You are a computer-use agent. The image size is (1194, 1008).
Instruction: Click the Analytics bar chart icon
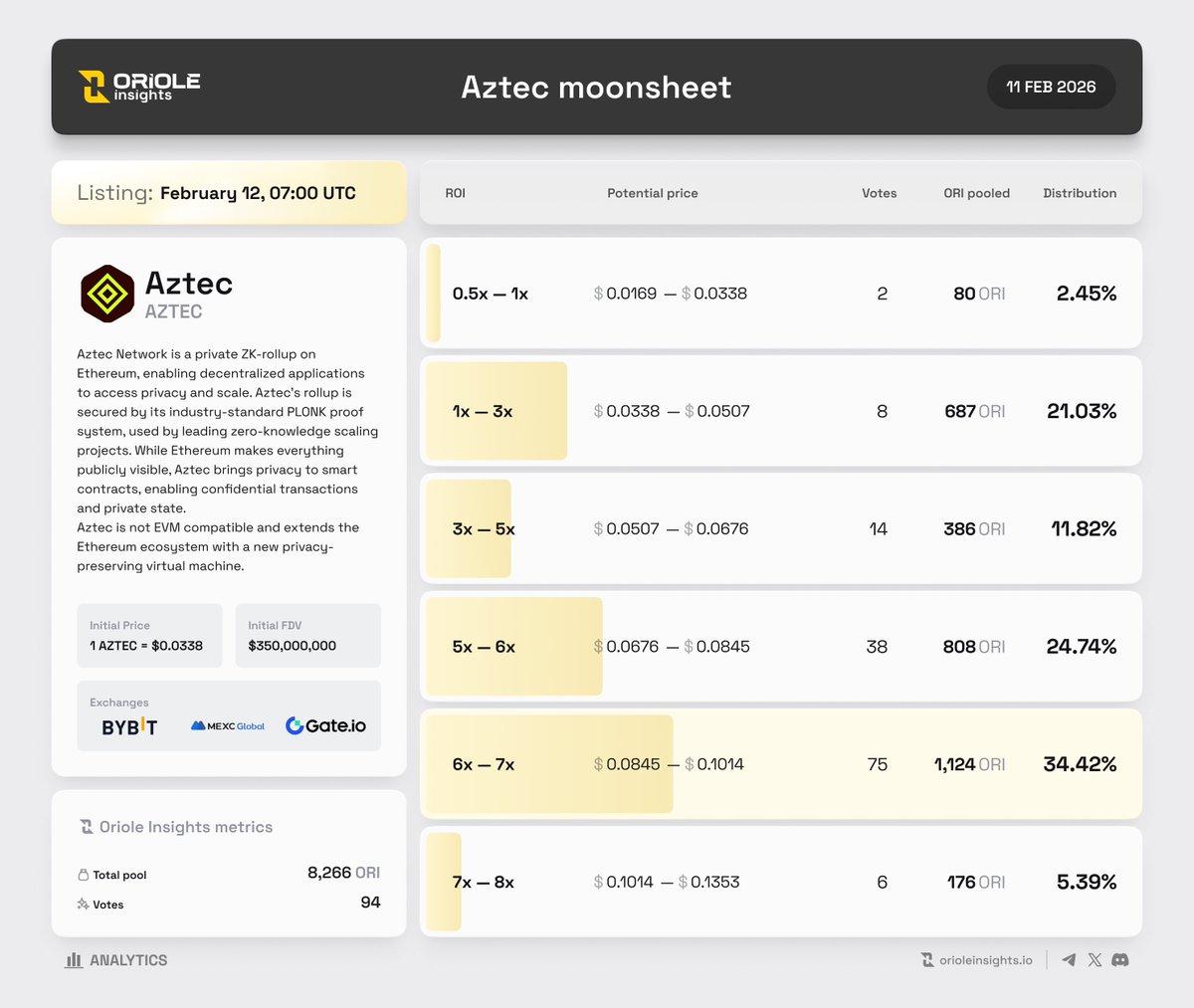pyautogui.click(x=74, y=960)
